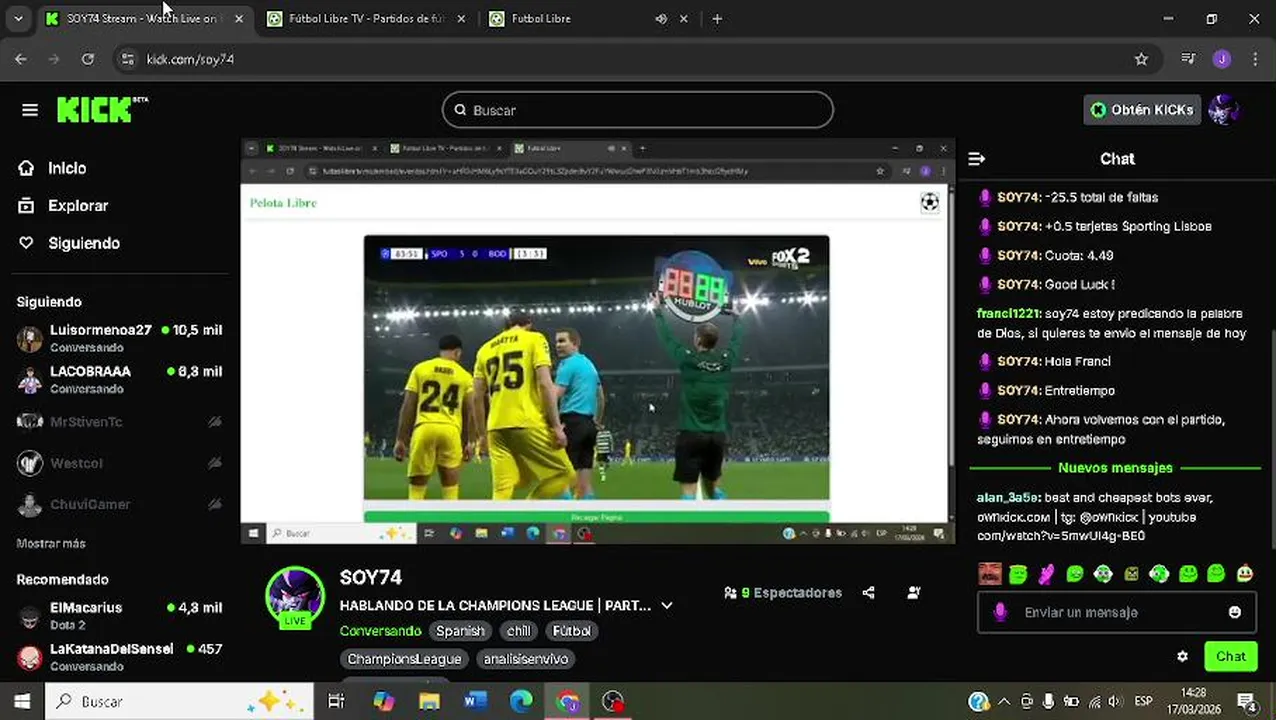This screenshot has height=720, width=1276.
Task: Open LACOBRAAA channel in sidebar
Action: pyautogui.click(x=120, y=379)
